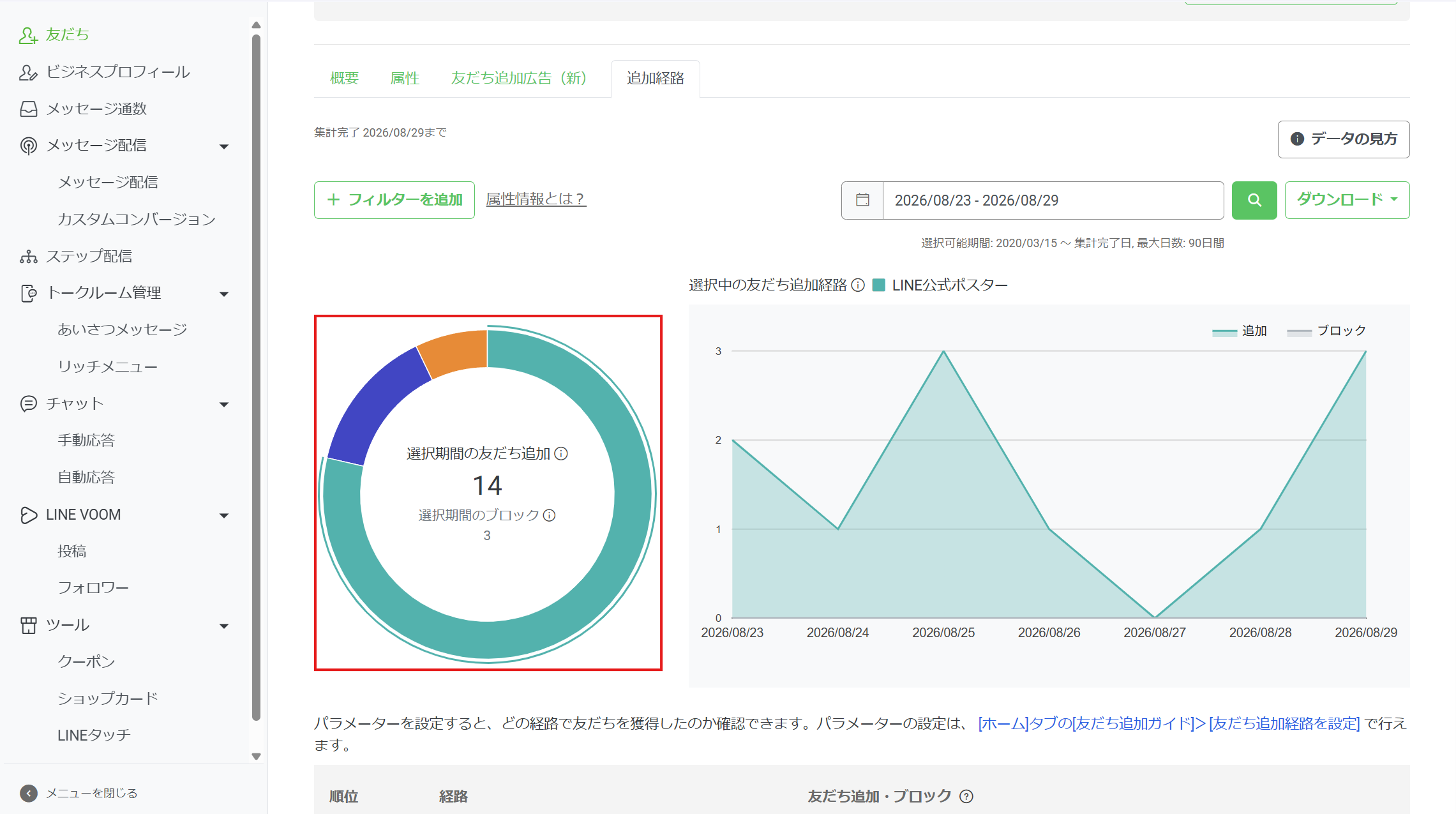Toggle the 追加 series legend entry
The height and width of the screenshot is (814, 1456).
[x=1240, y=331]
